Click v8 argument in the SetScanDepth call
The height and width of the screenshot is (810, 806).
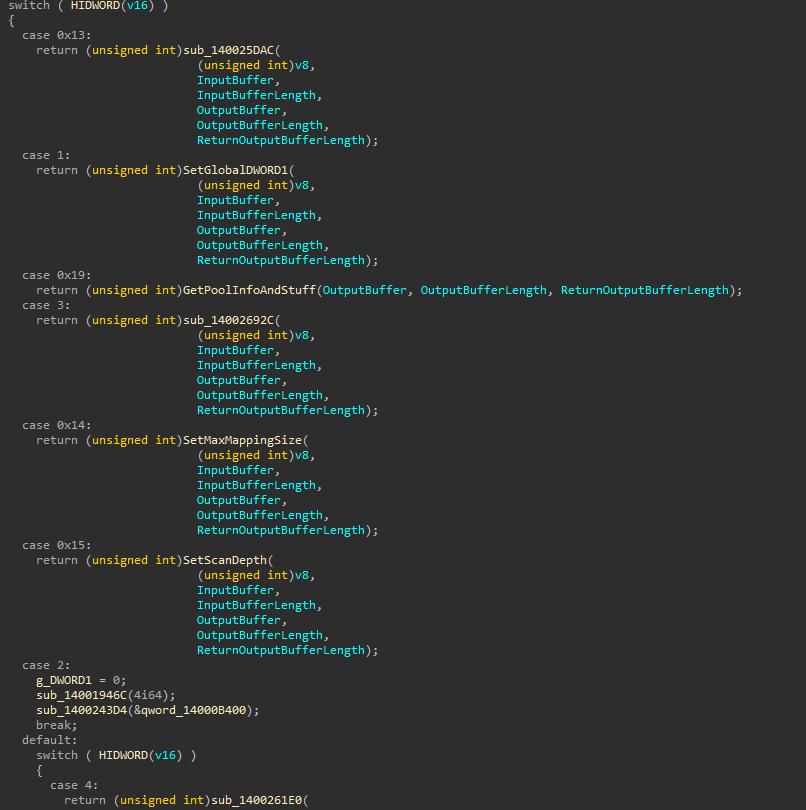click(302, 574)
